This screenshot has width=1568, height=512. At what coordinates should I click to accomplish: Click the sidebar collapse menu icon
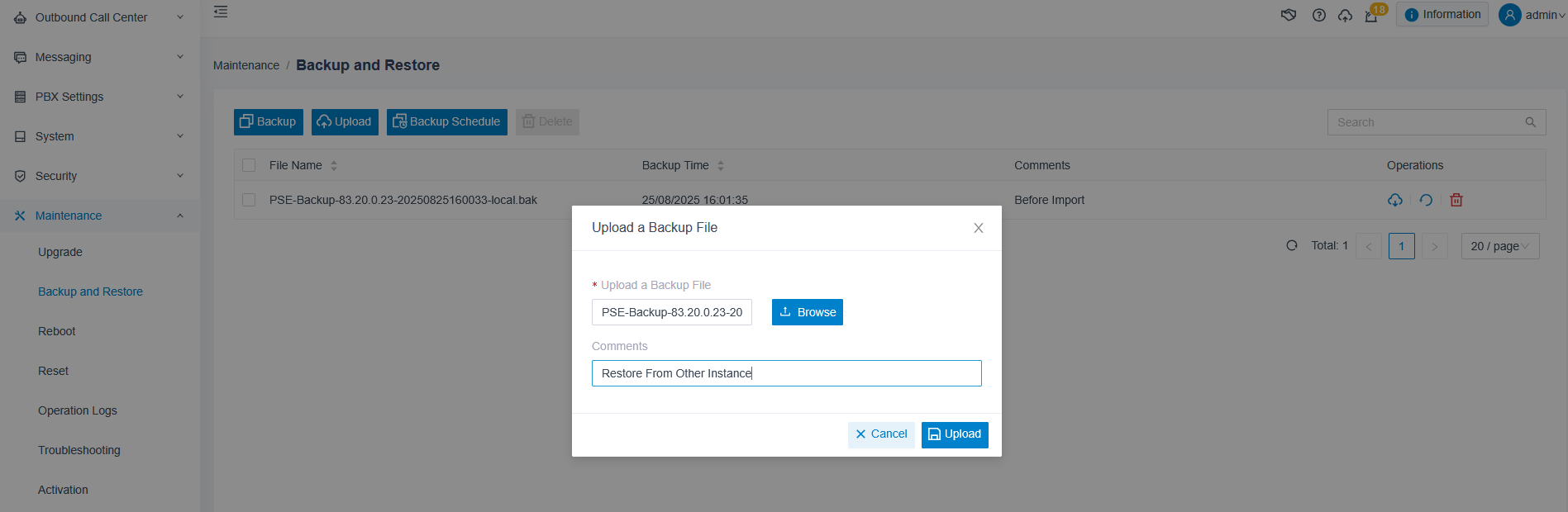coord(221,12)
